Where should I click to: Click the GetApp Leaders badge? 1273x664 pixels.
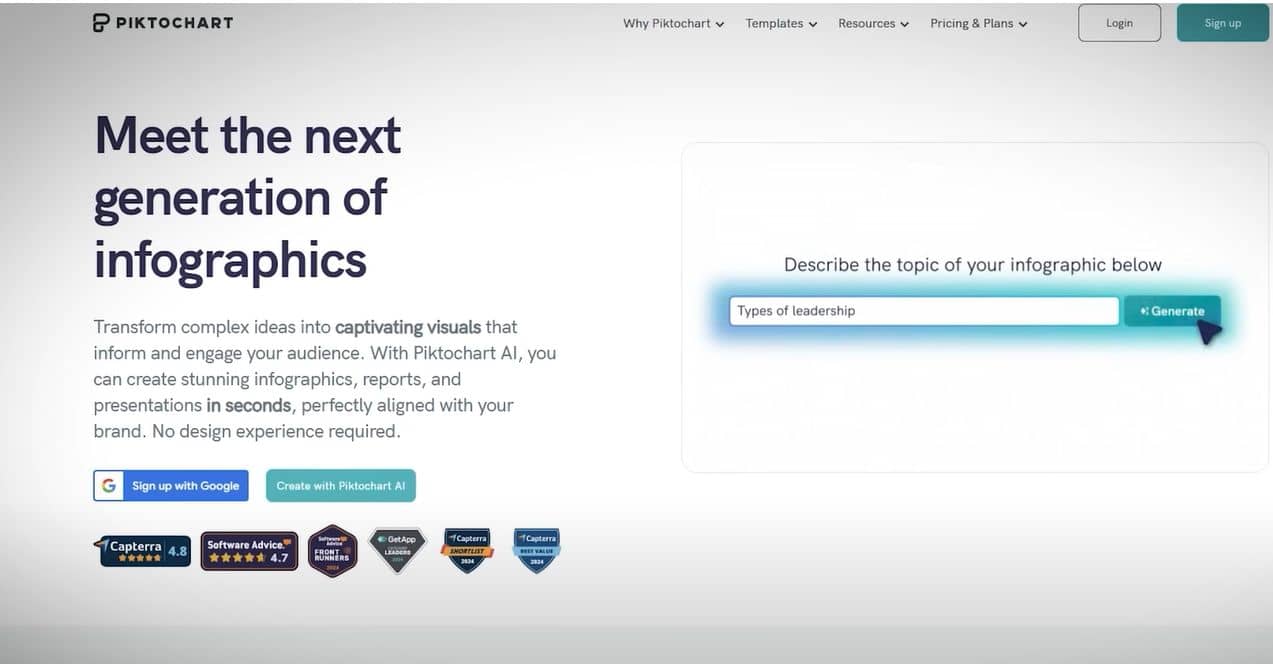click(x=397, y=551)
